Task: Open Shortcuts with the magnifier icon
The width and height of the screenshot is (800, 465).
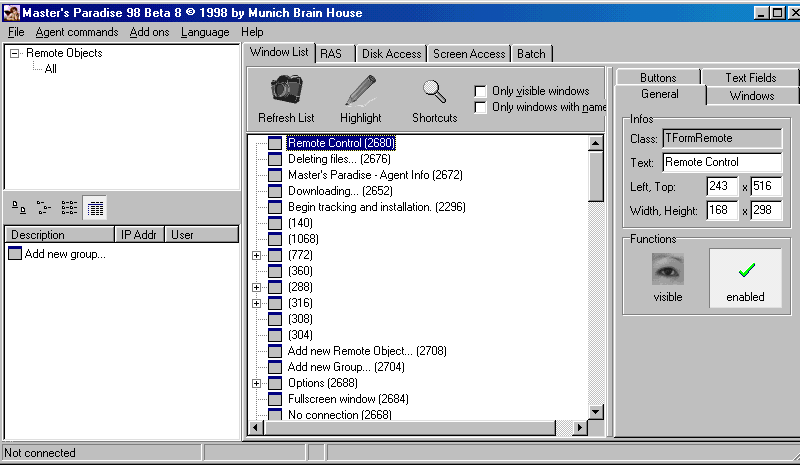Action: click(434, 91)
